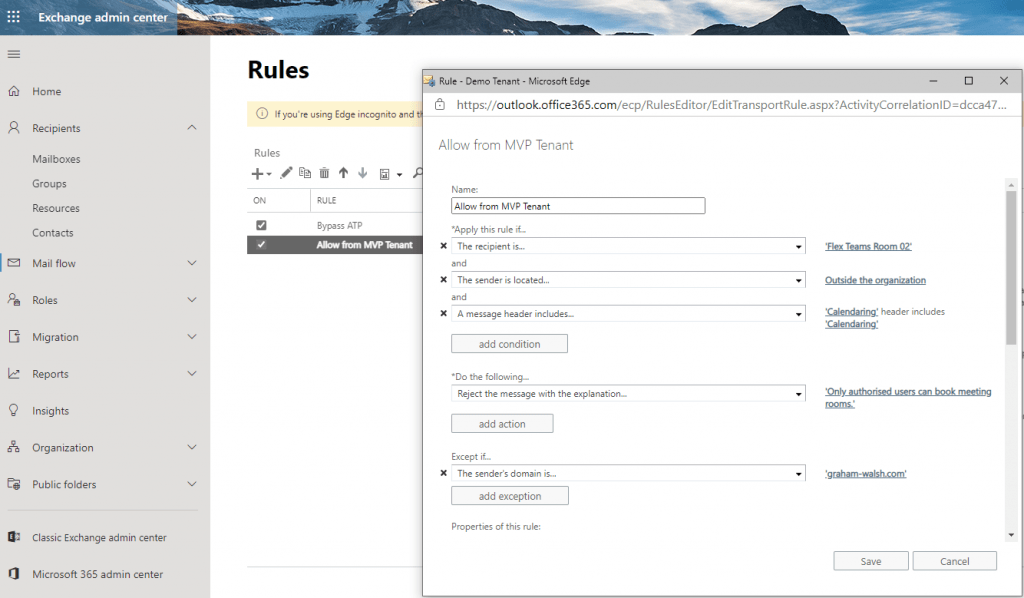Screen dimensions: 1024x598
Task: Remove 'The sender is located' condition
Action: coord(443,279)
